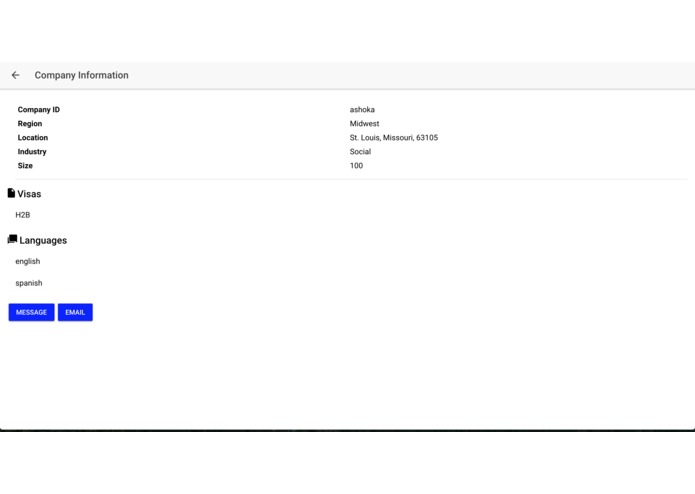Select the english language entry
Viewport: 695px width, 494px height.
pos(27,261)
